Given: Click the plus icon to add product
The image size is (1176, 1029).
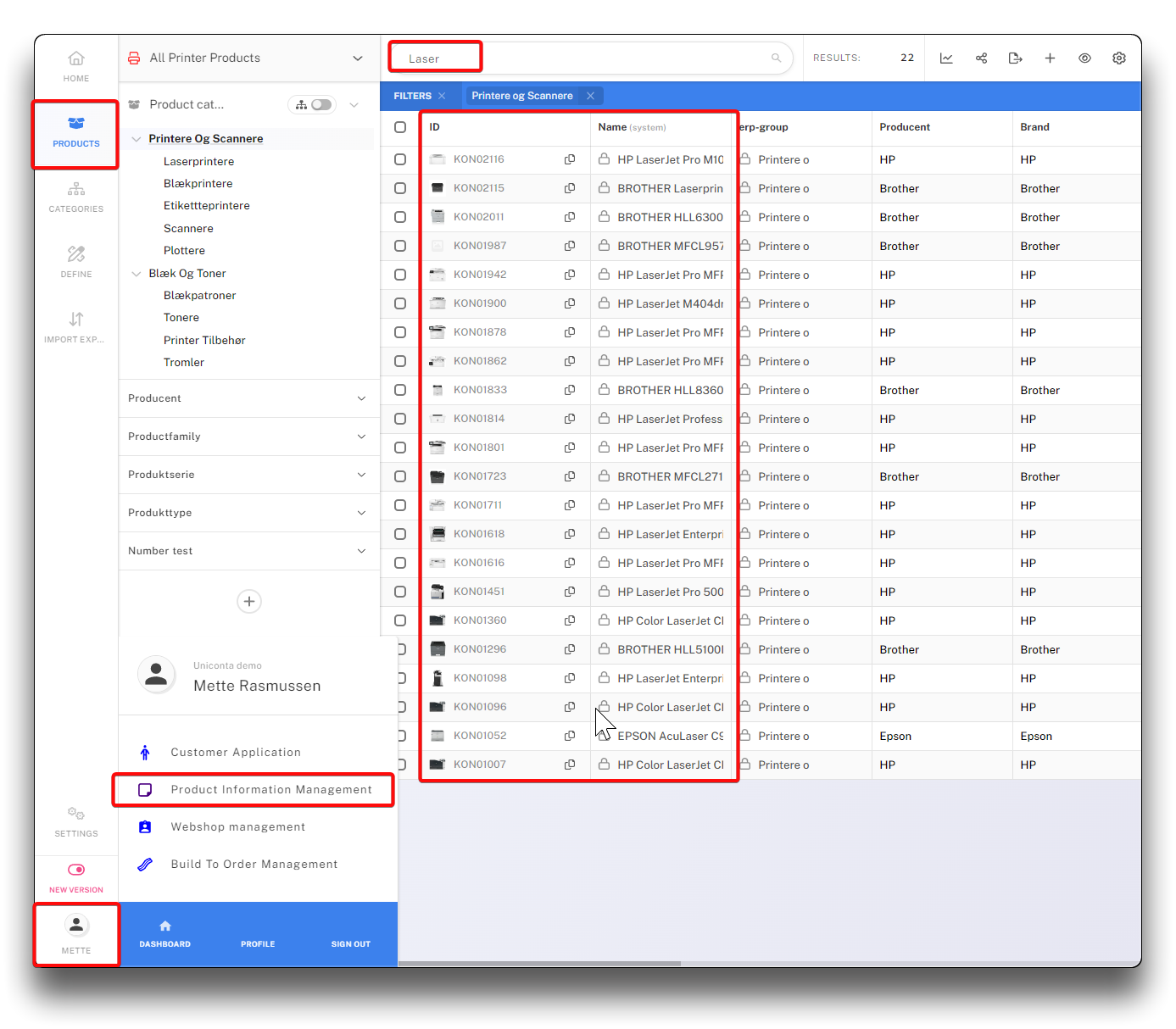Looking at the screenshot, I should [x=1050, y=58].
